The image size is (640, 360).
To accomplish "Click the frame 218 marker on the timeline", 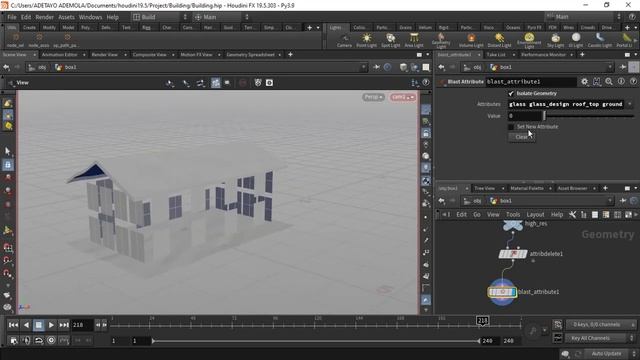I will (x=482, y=321).
